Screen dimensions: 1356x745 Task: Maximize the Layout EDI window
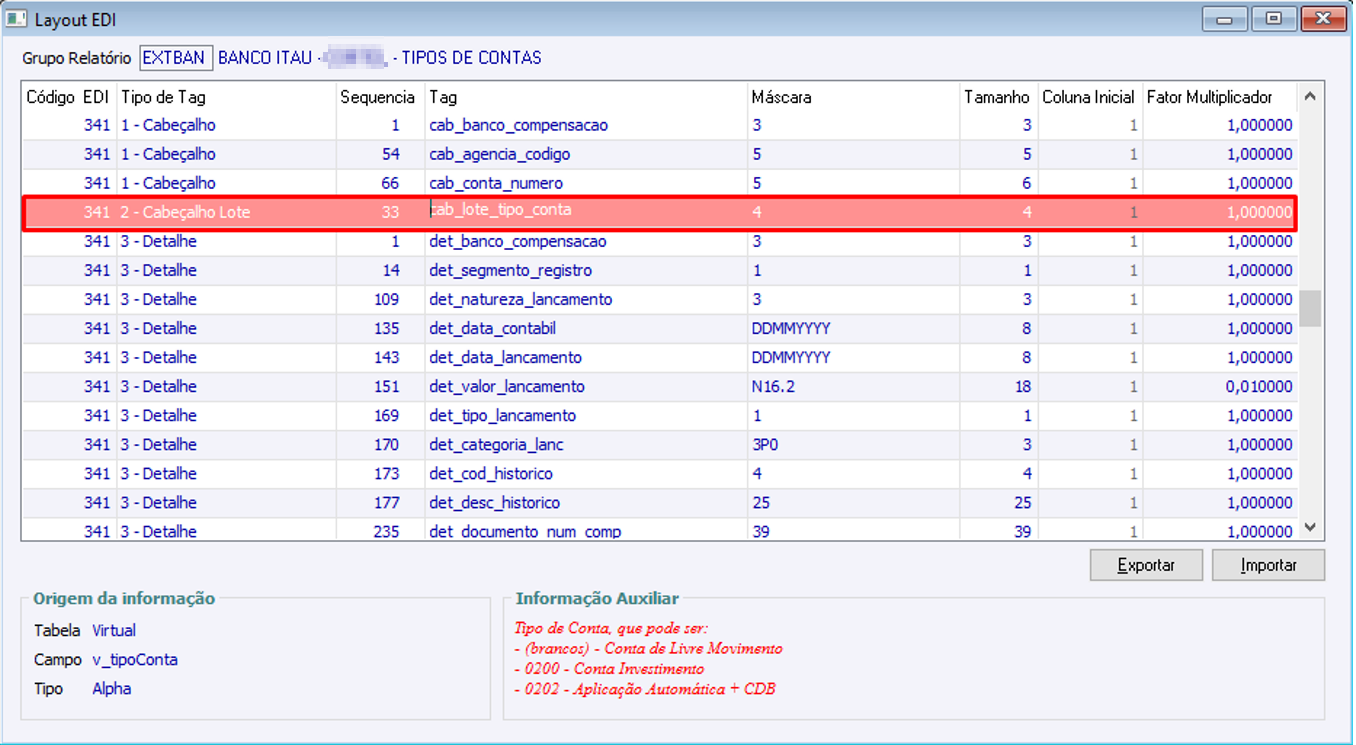1272,18
